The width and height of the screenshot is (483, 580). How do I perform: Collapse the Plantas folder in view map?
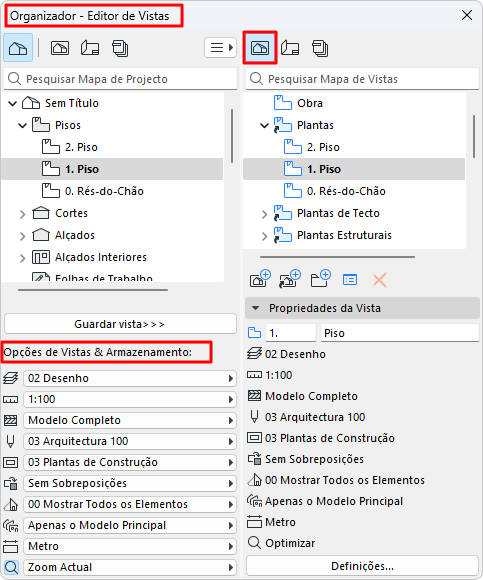click(264, 125)
